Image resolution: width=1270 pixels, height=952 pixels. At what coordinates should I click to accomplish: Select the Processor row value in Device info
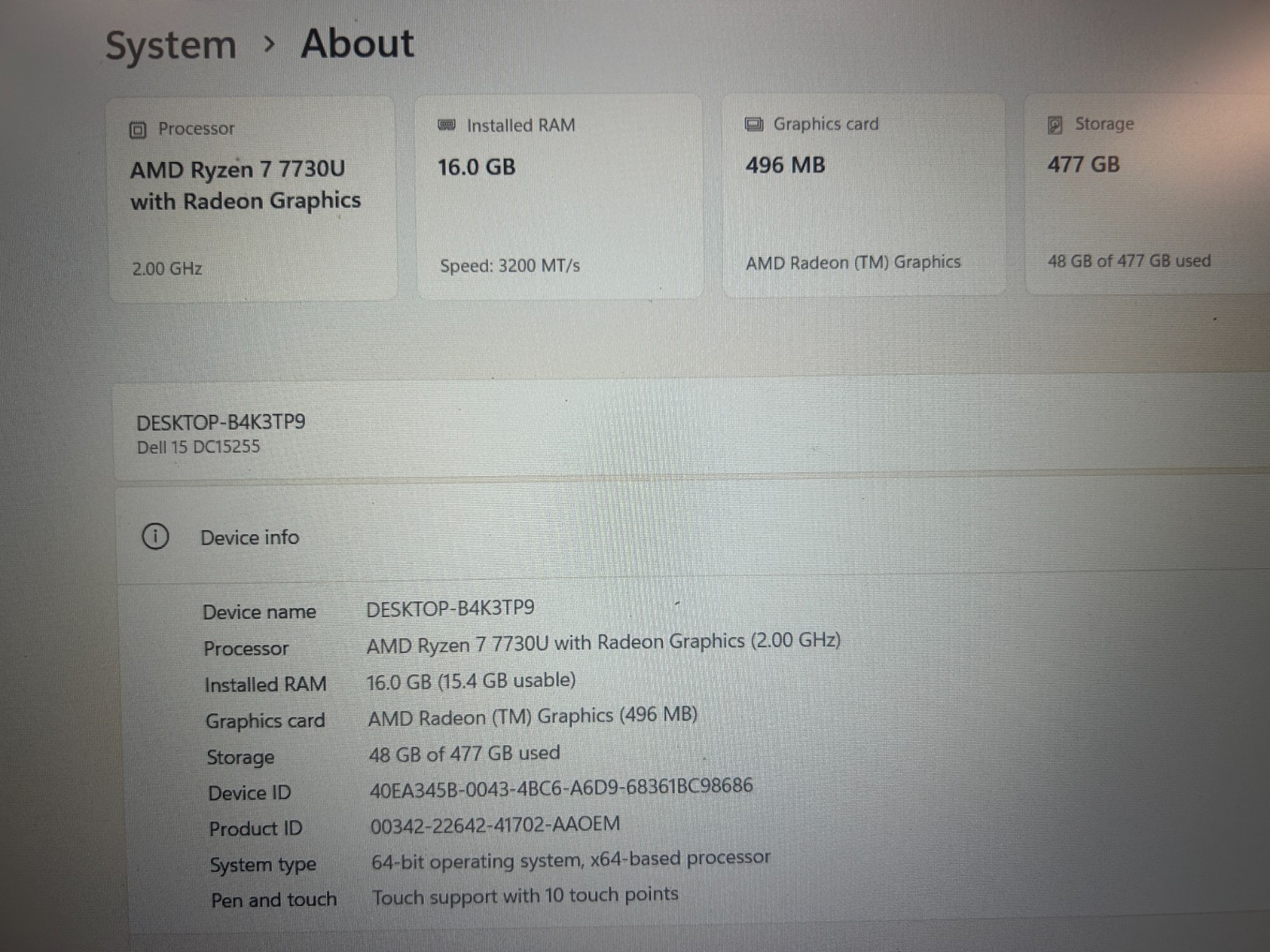point(603,643)
